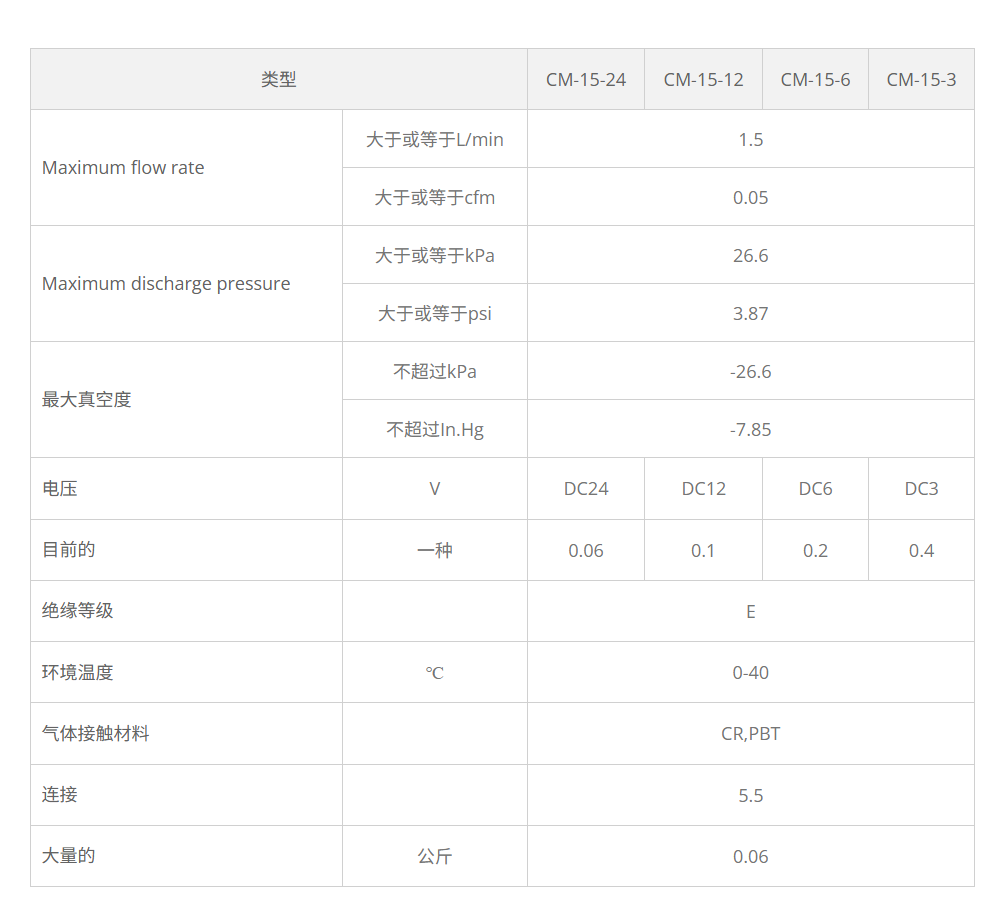The image size is (1008, 897).
Task: Select the 0.06 公斤 mass value
Action: click(751, 856)
